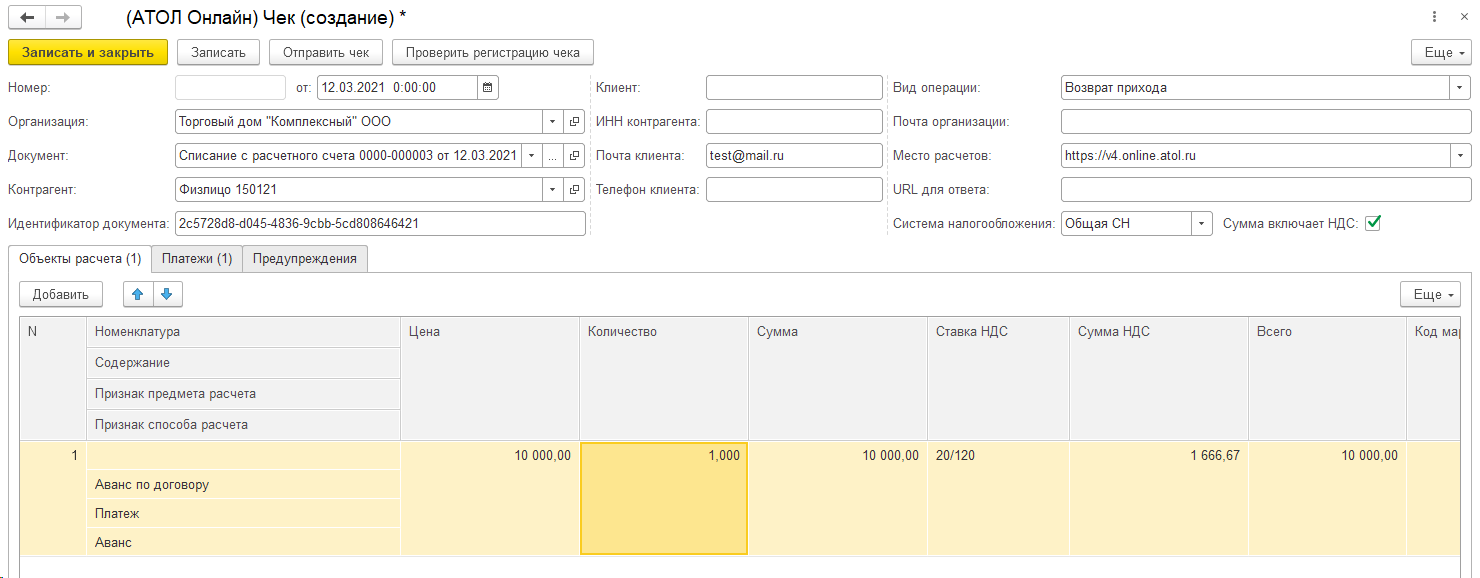Click the Отправить чек button

[x=326, y=52]
